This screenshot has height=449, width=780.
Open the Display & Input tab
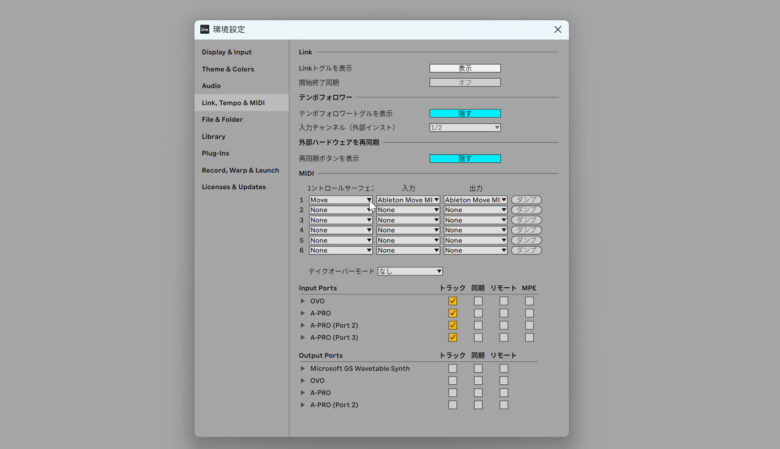pyautogui.click(x=227, y=52)
